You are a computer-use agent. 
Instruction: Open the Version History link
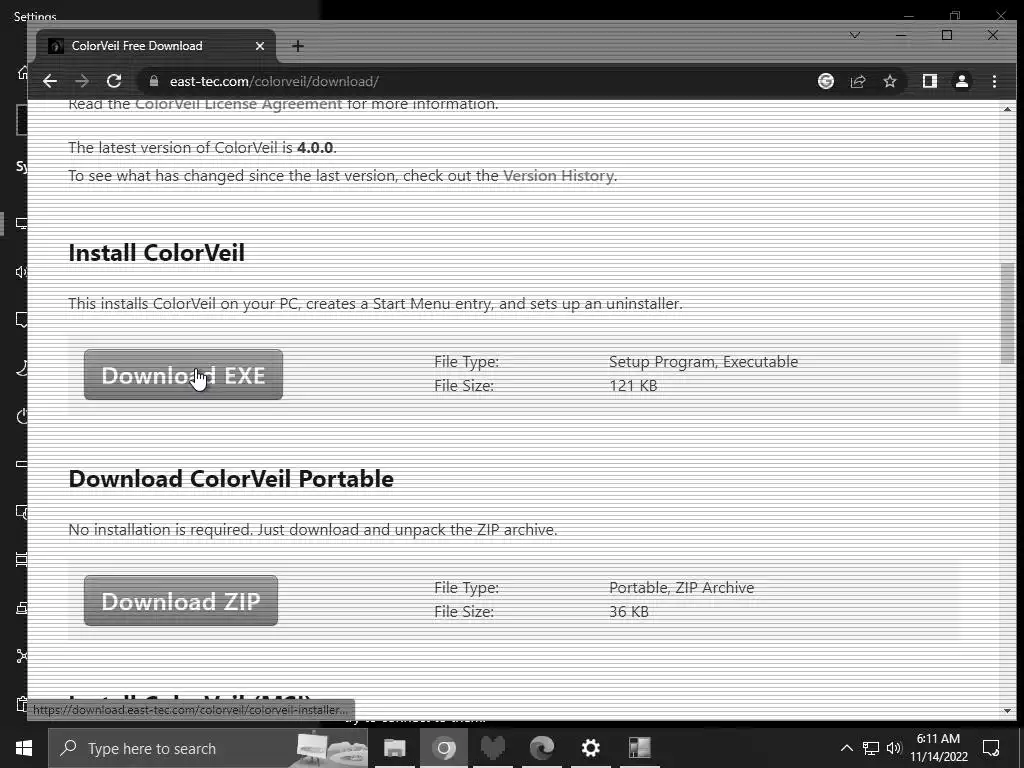tap(558, 176)
